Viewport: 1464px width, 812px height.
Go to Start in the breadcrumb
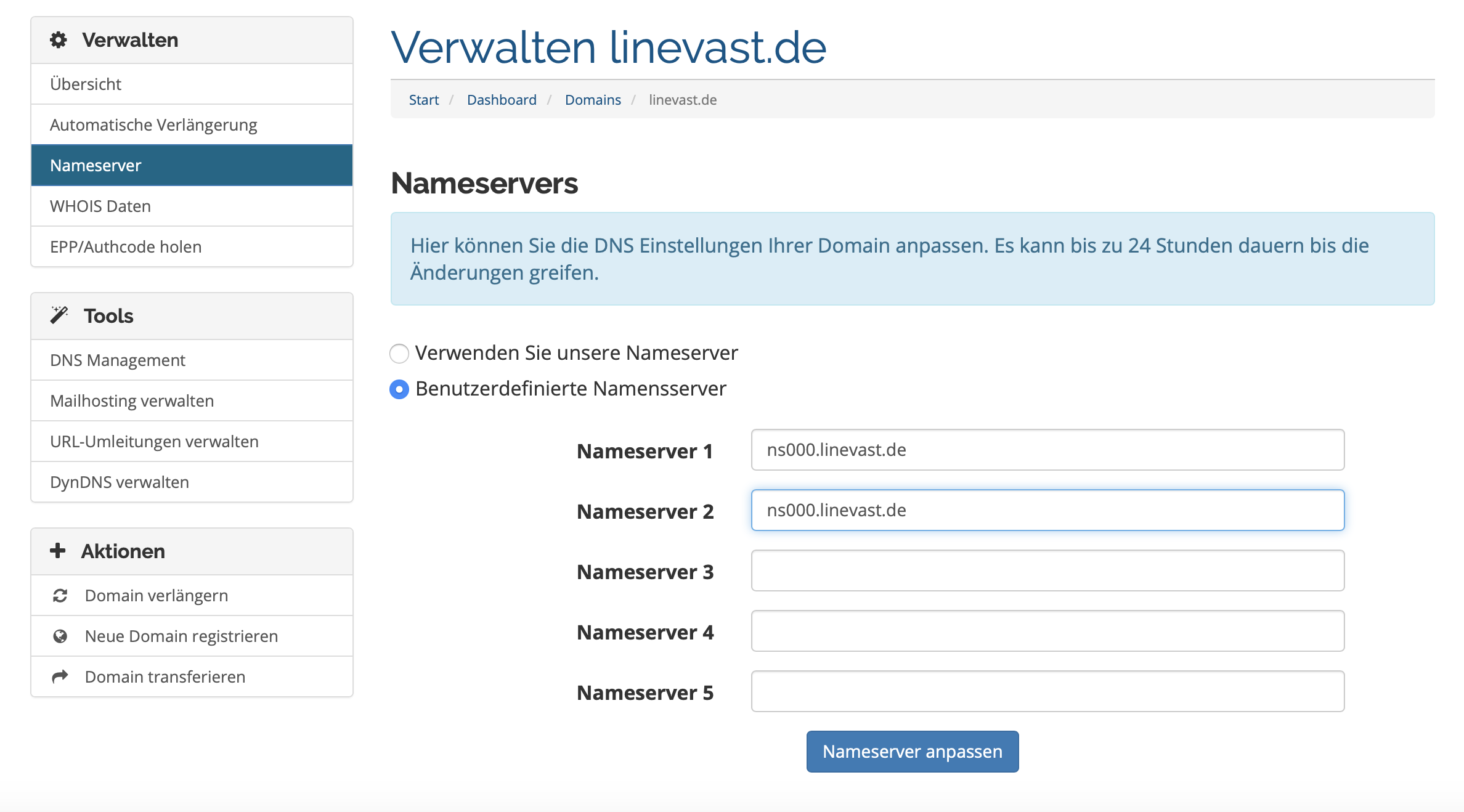point(424,100)
